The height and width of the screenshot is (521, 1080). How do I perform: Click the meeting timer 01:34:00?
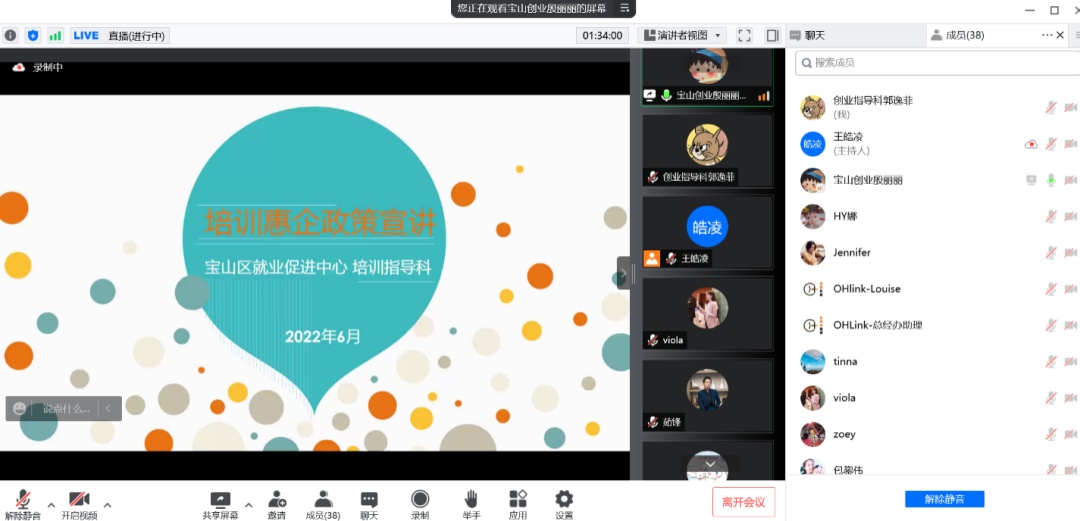602,35
